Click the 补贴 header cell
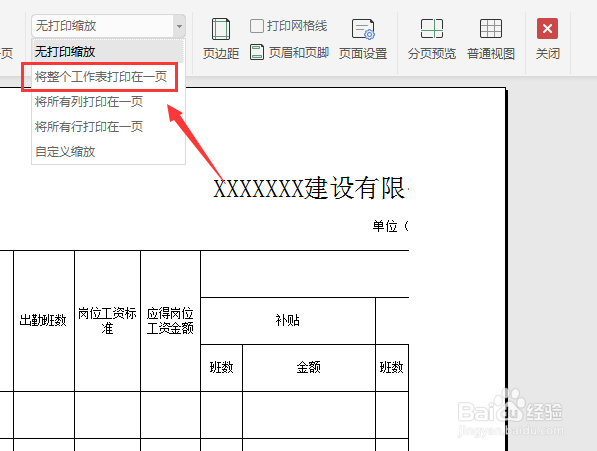The width and height of the screenshot is (597, 451). point(288,321)
